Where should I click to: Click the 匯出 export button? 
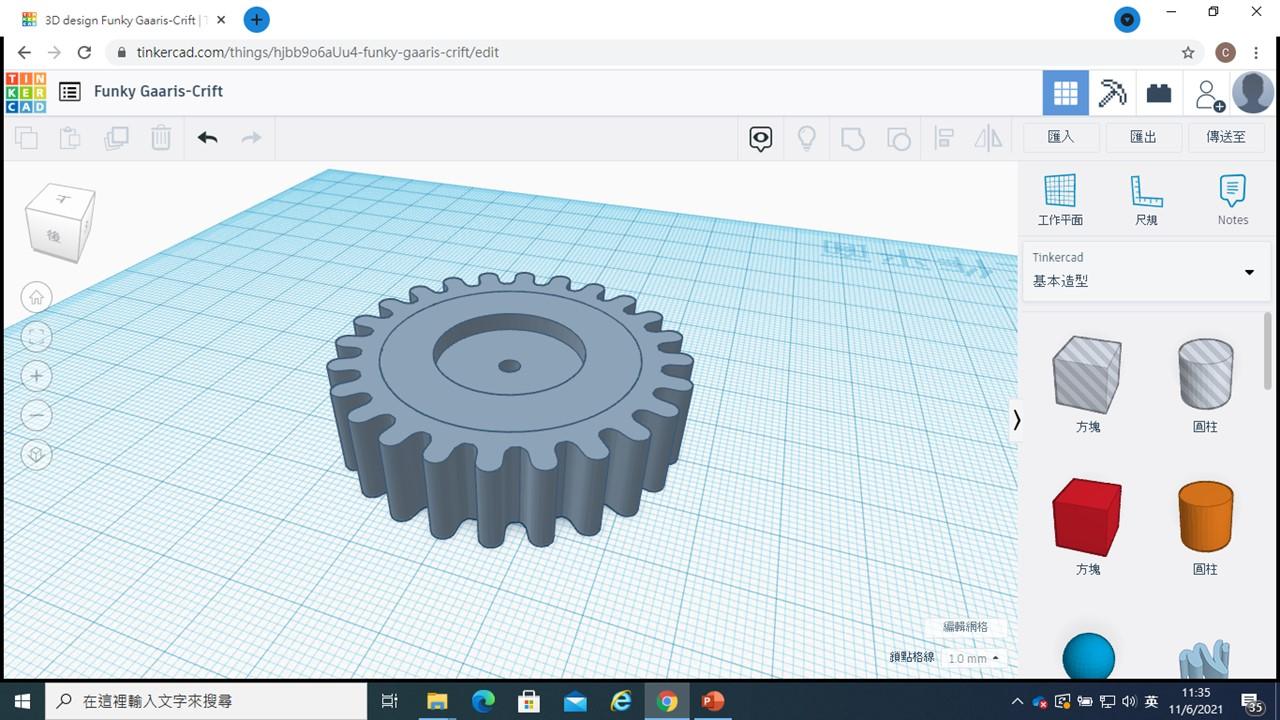click(1143, 137)
